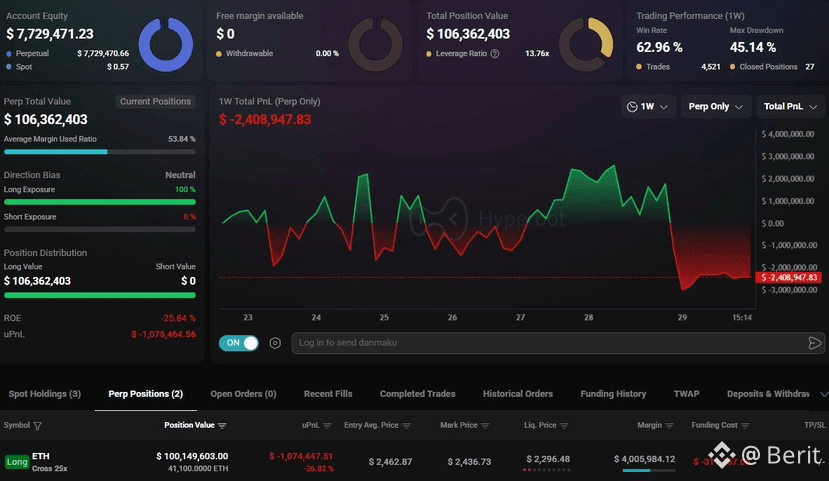
Task: Click the ETH position value $ 100,149,603.00
Action: point(192,456)
